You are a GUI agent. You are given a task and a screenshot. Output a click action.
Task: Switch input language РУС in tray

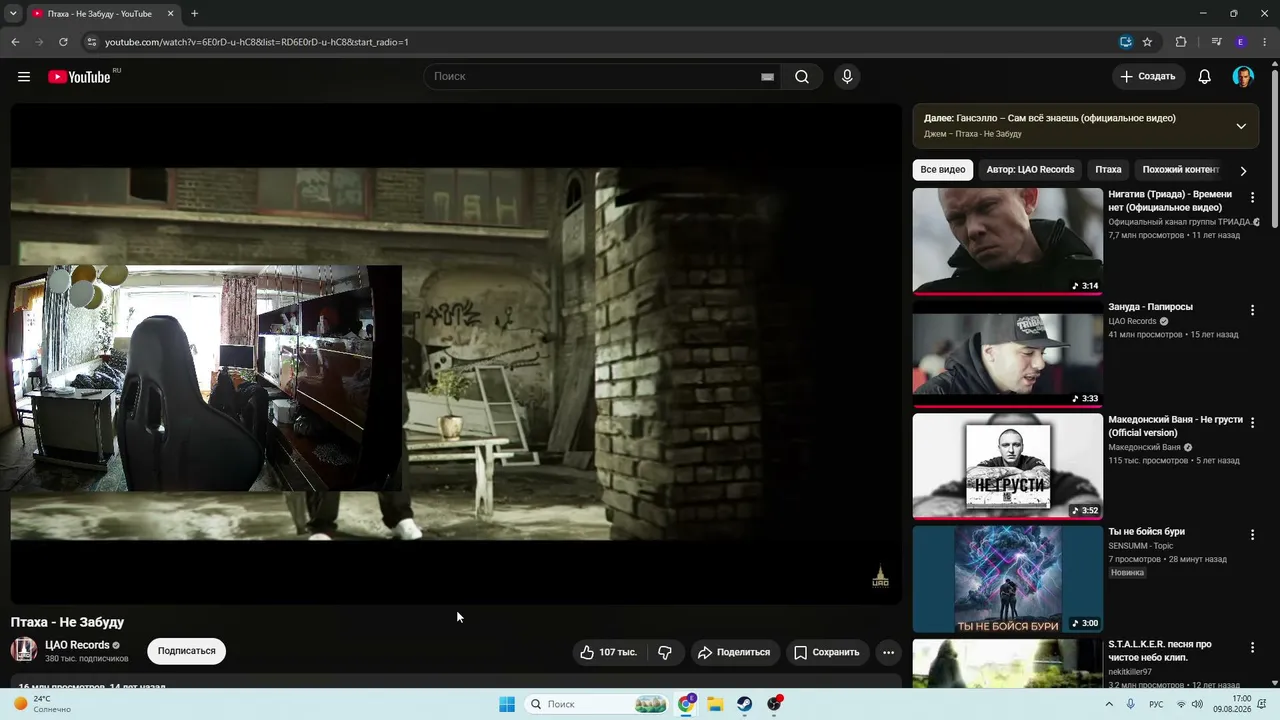coord(1156,704)
